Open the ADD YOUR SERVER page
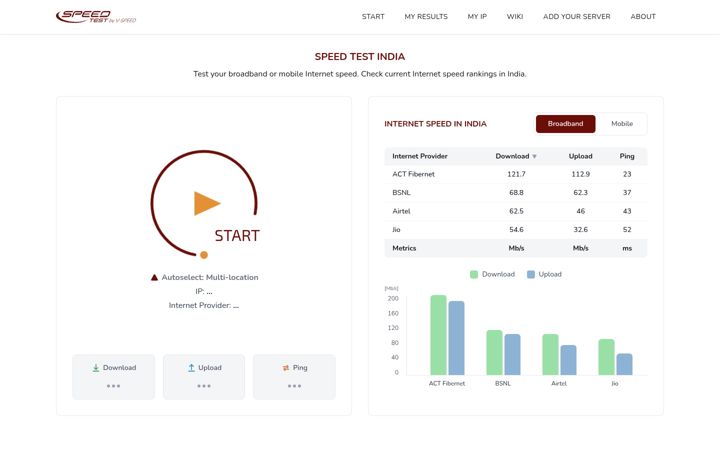The image size is (720, 450). [x=577, y=17]
